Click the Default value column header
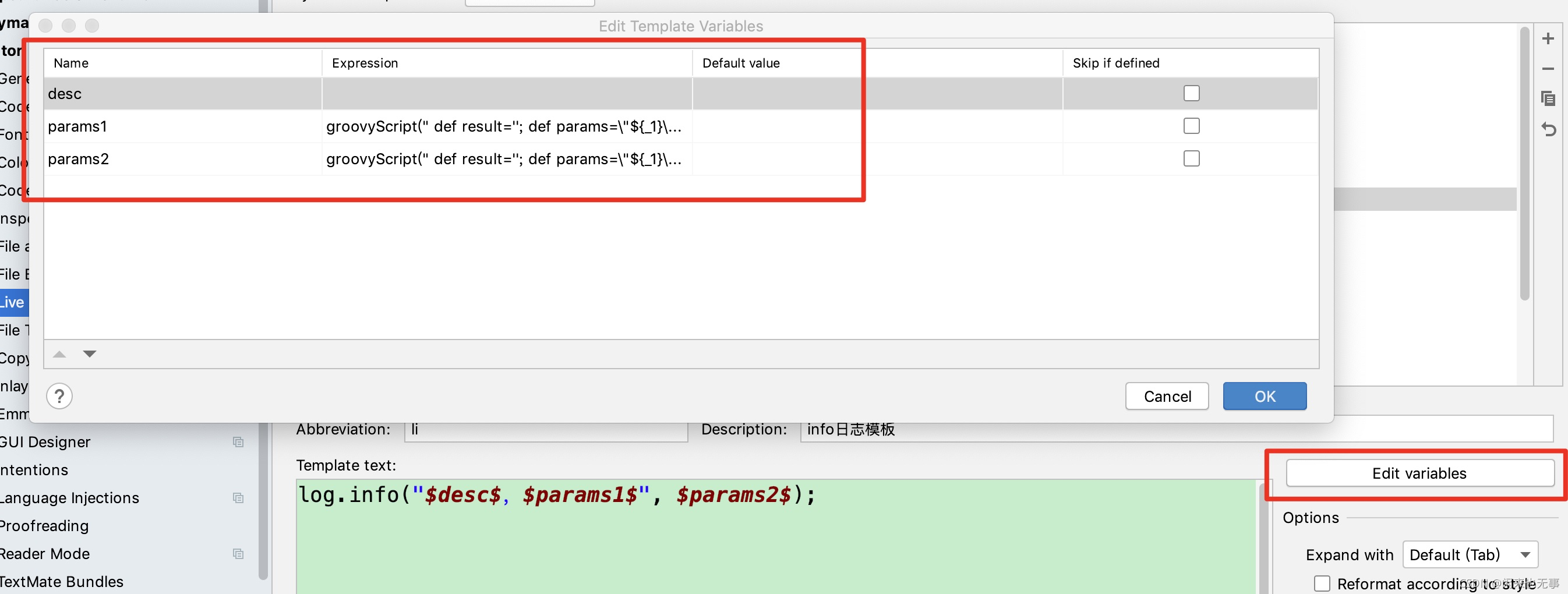Screen dimensions: 1568x594 877,63
